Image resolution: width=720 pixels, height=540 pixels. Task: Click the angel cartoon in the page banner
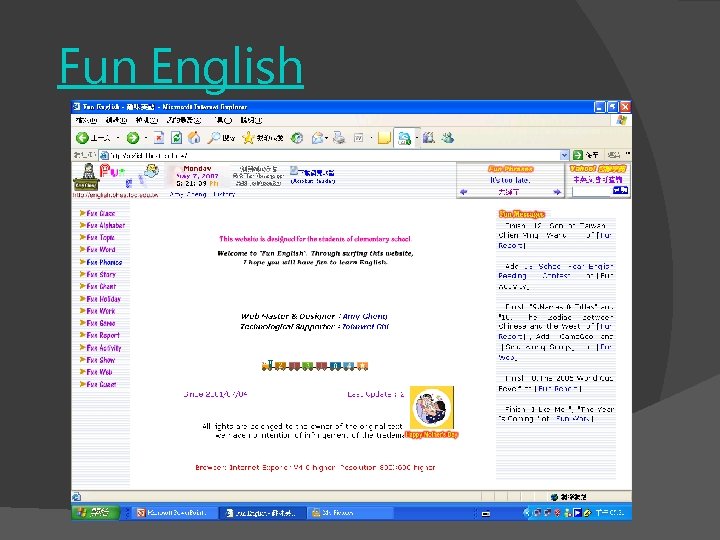tap(151, 170)
